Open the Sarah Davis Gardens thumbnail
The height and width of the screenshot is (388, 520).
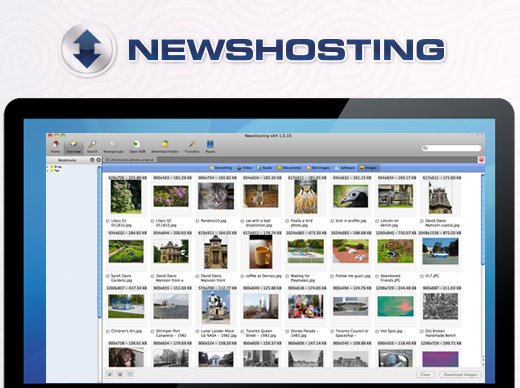[x=126, y=251]
